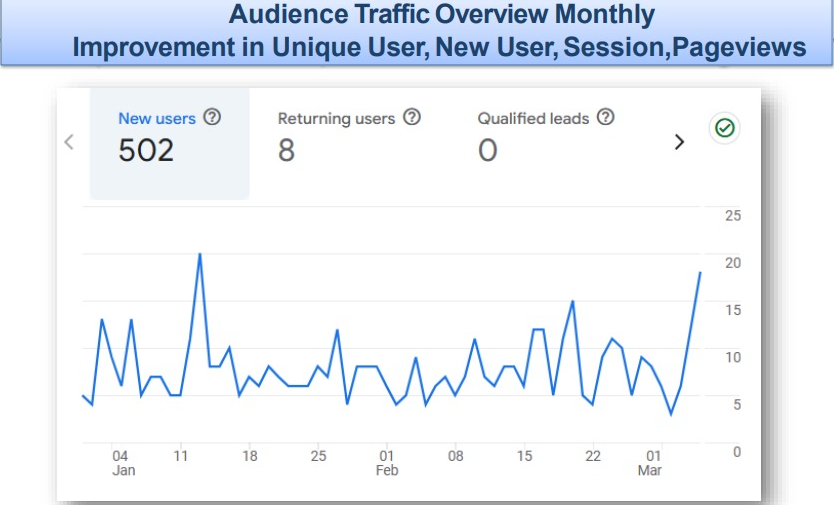Screen dimensions: 834x505
Task: Click the 502 new users value
Action: (146, 150)
